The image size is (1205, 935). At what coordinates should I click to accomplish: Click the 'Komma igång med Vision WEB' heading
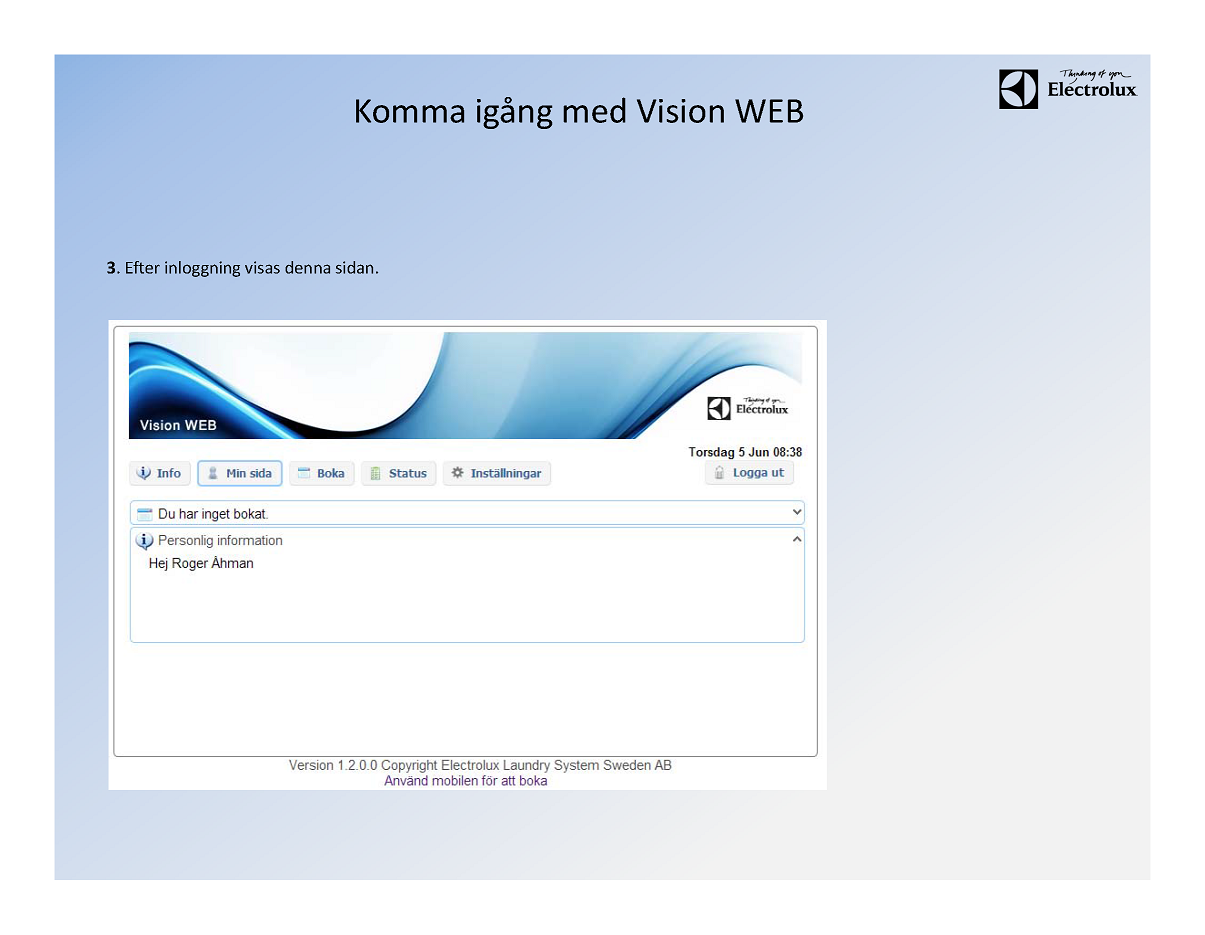(579, 112)
